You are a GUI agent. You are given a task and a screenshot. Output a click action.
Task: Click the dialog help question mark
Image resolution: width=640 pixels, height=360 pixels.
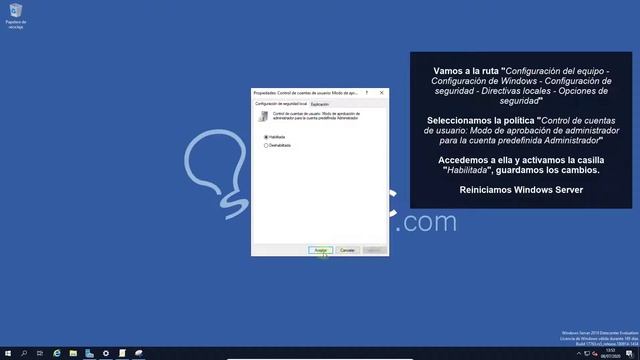pyautogui.click(x=367, y=93)
